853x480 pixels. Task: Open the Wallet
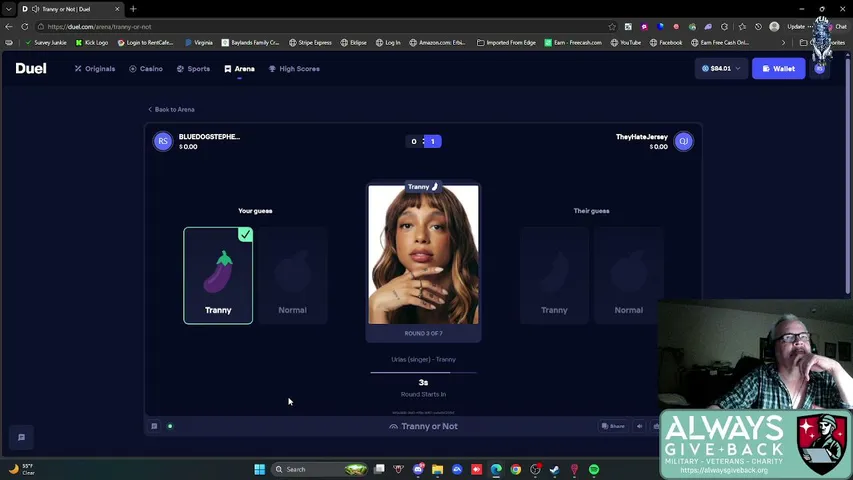click(x=778, y=69)
